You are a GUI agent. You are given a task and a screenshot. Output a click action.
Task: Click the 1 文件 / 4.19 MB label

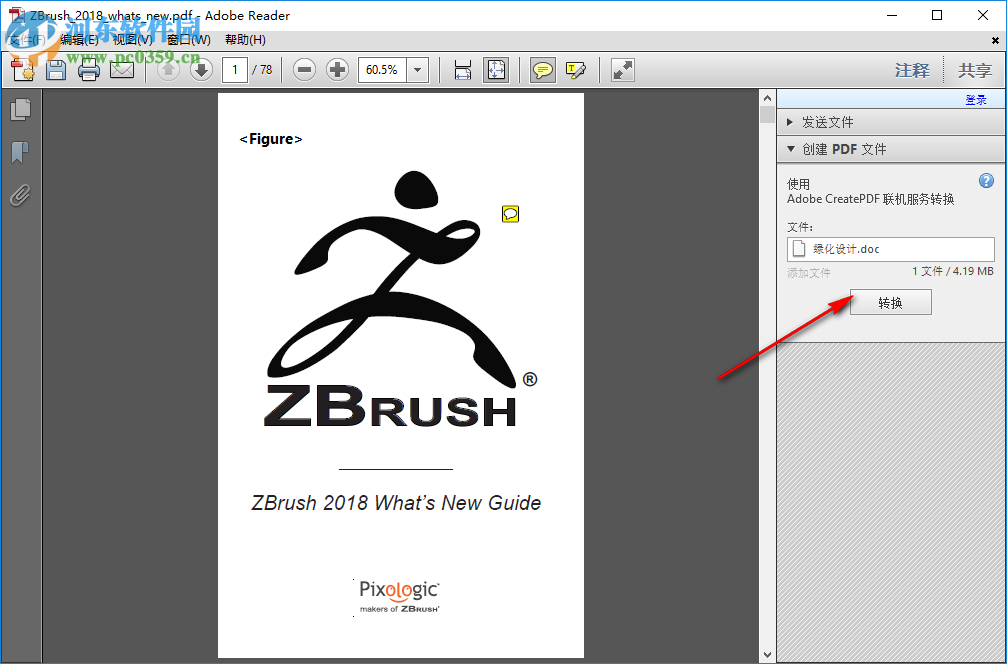click(952, 272)
